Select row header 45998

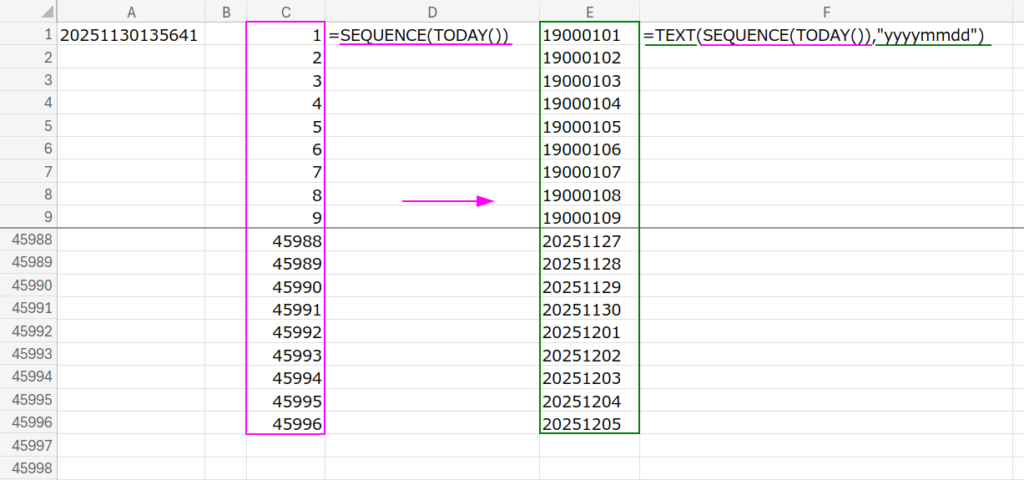(28, 468)
